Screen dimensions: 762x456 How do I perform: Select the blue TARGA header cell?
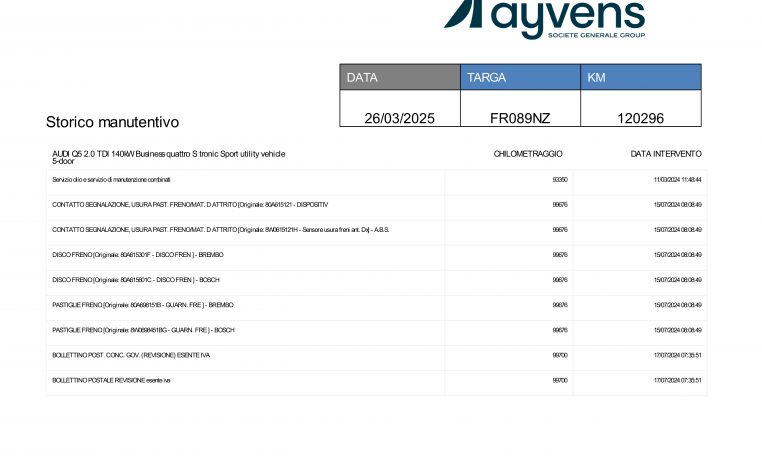coord(520,77)
